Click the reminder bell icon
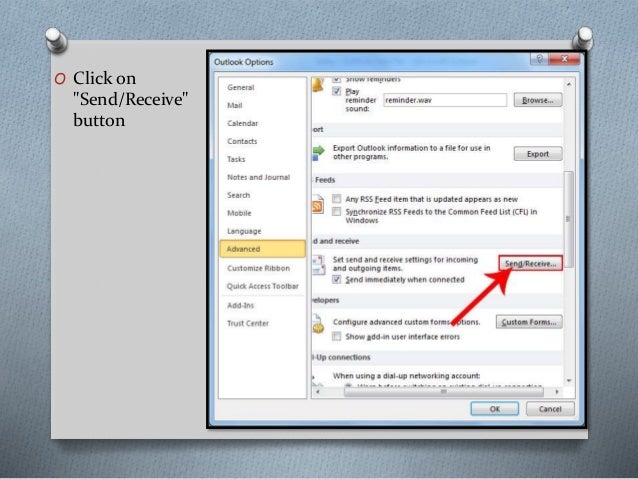Viewport: 638px width, 479px height. (318, 85)
